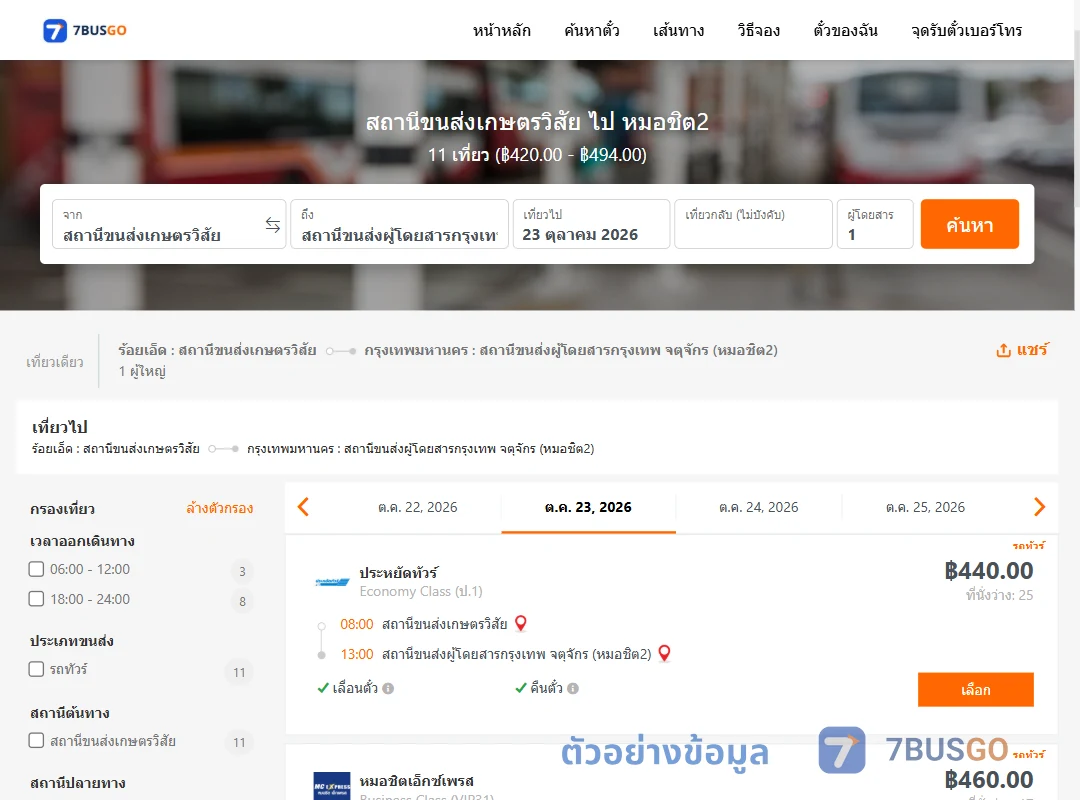The width and height of the screenshot is (1080, 800).
Task: Click ประหยัดทัวร์ operator logo
Action: [x=332, y=582]
